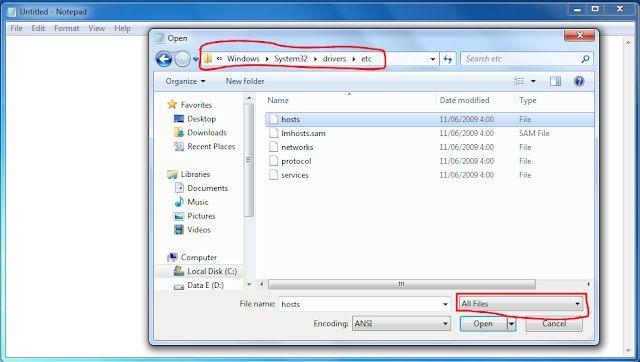Click the folder icon in the address bar
The height and width of the screenshot is (362, 640).
point(208,58)
